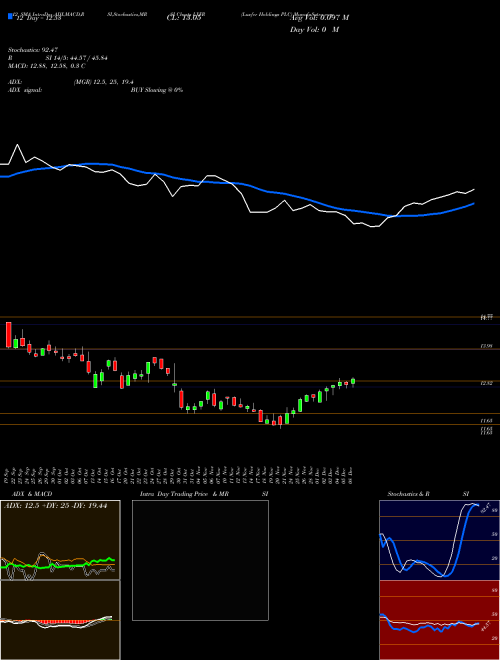Image resolution: width=500 pixels, height=660 pixels.
Task: Click the 12.82 price axis label
Action: (x=486, y=383)
